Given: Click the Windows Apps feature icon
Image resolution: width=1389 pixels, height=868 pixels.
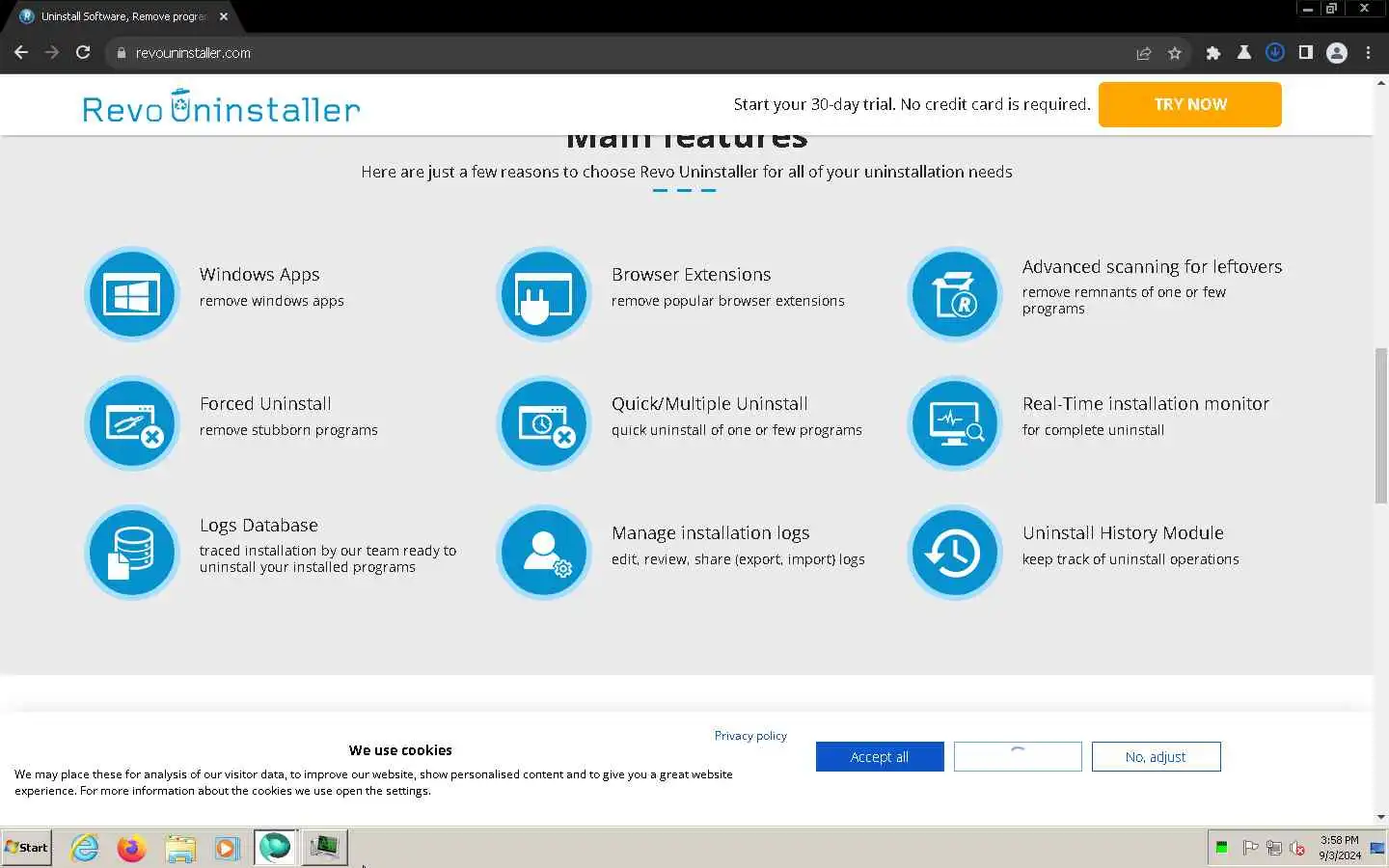Looking at the screenshot, I should click(x=132, y=294).
